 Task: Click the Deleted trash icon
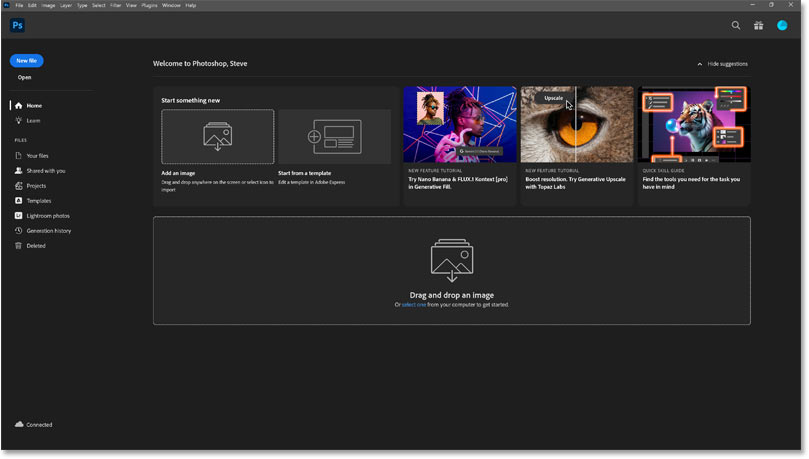(x=19, y=246)
